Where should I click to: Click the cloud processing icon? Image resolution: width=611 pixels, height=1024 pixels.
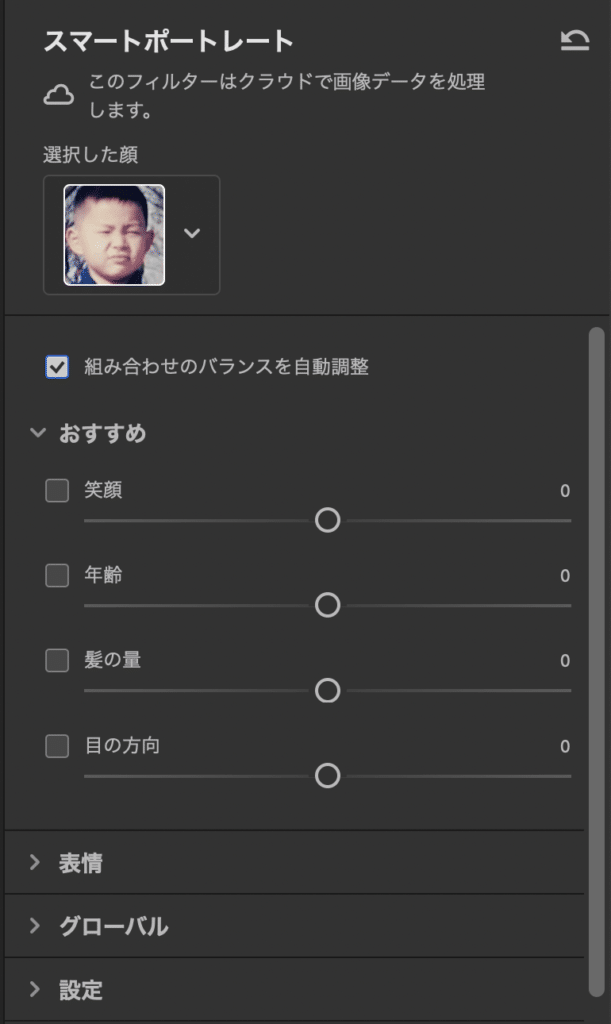[59, 95]
